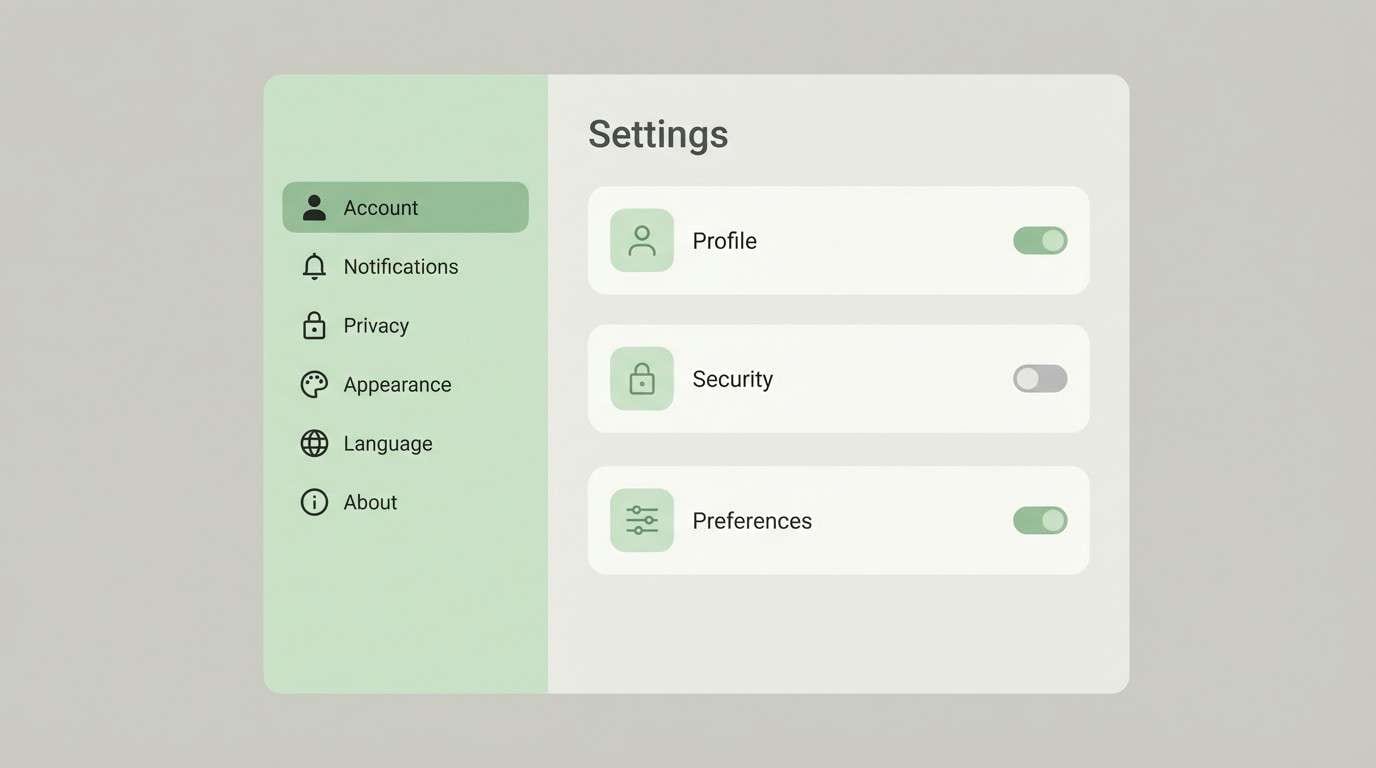Click the bell icon next to Notifications
The width and height of the screenshot is (1376, 768).
313,266
